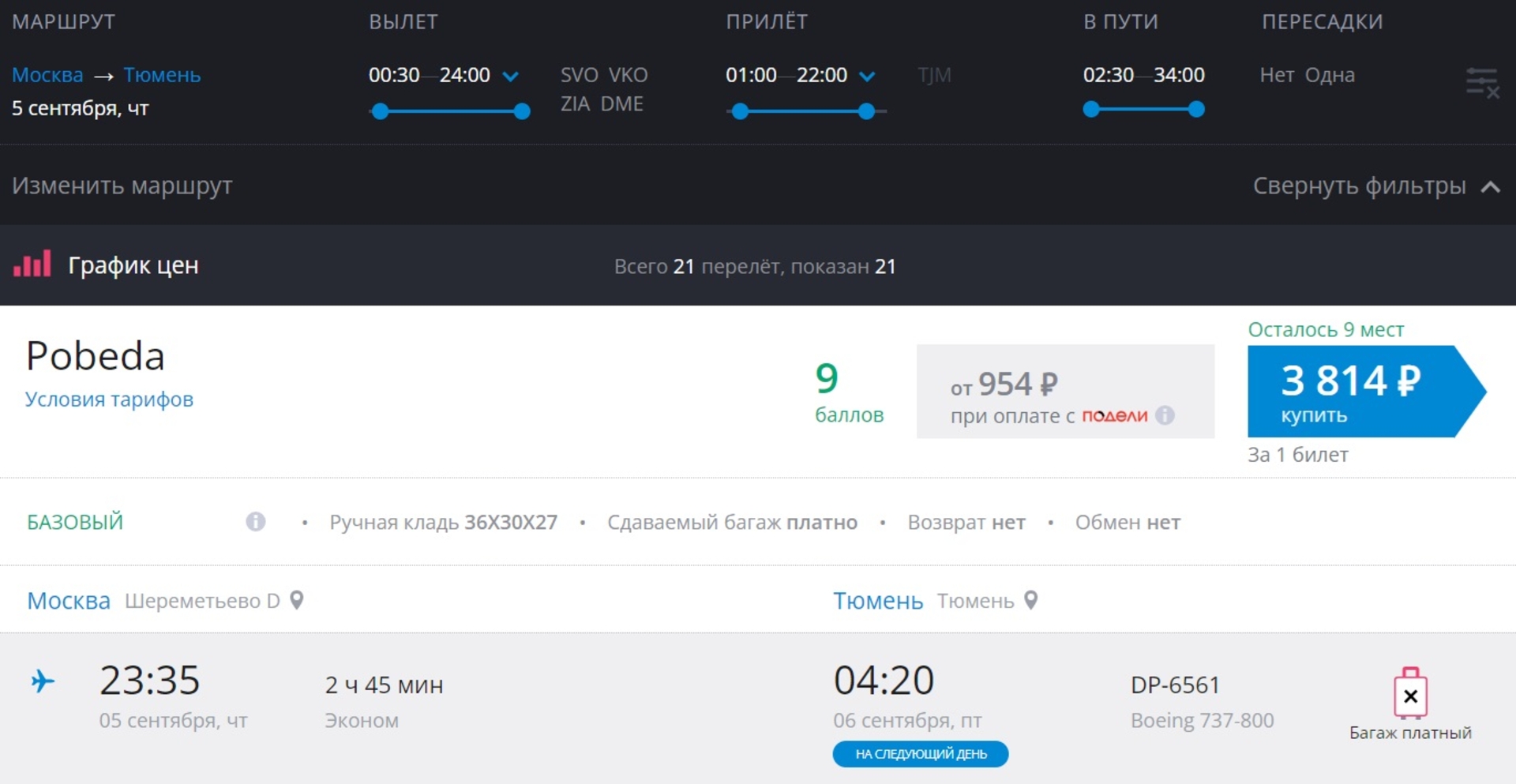Open the Условия тарифов link
This screenshot has height=784, width=1516.
pos(109,400)
